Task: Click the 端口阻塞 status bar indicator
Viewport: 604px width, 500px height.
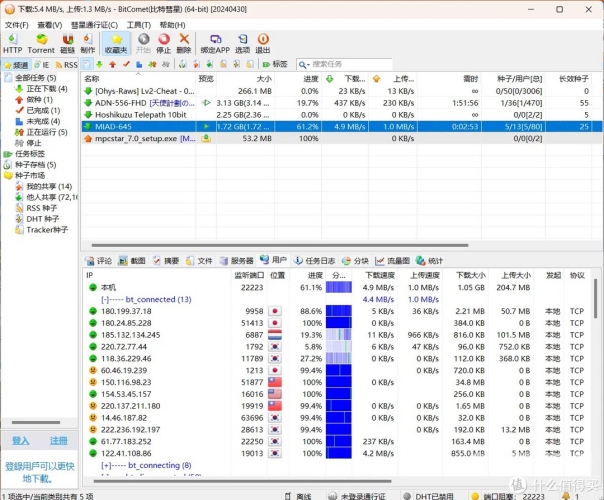Action: [508, 496]
